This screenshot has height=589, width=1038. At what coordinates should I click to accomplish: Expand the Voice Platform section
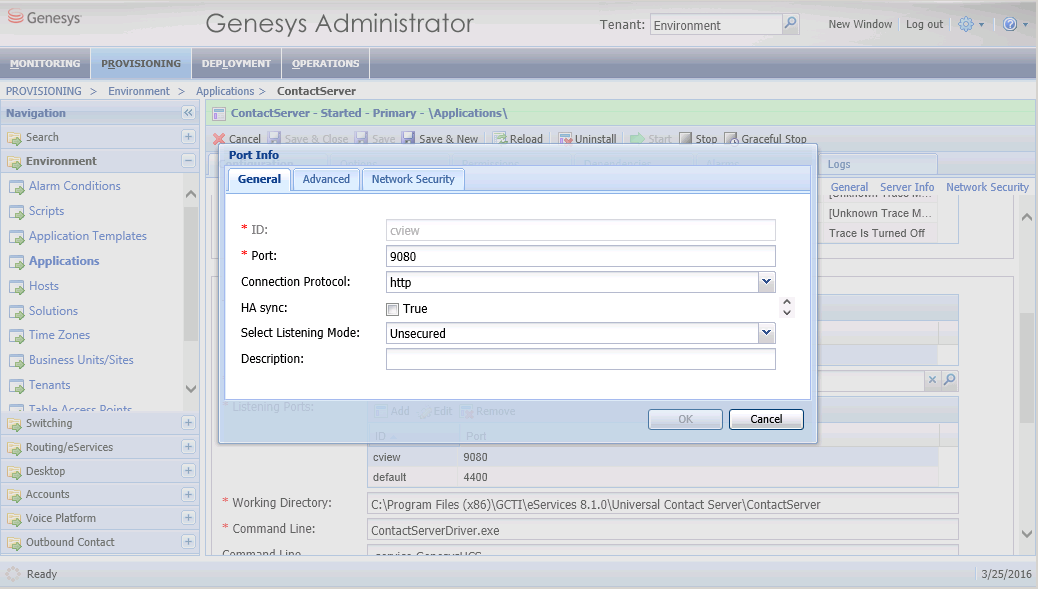(188, 518)
